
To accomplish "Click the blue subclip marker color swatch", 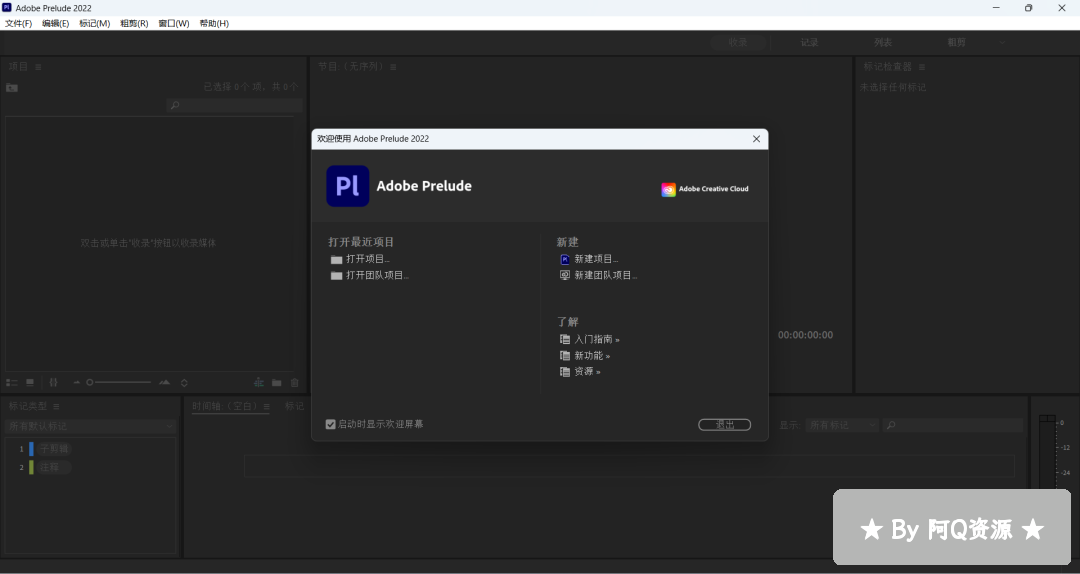I will point(31,449).
